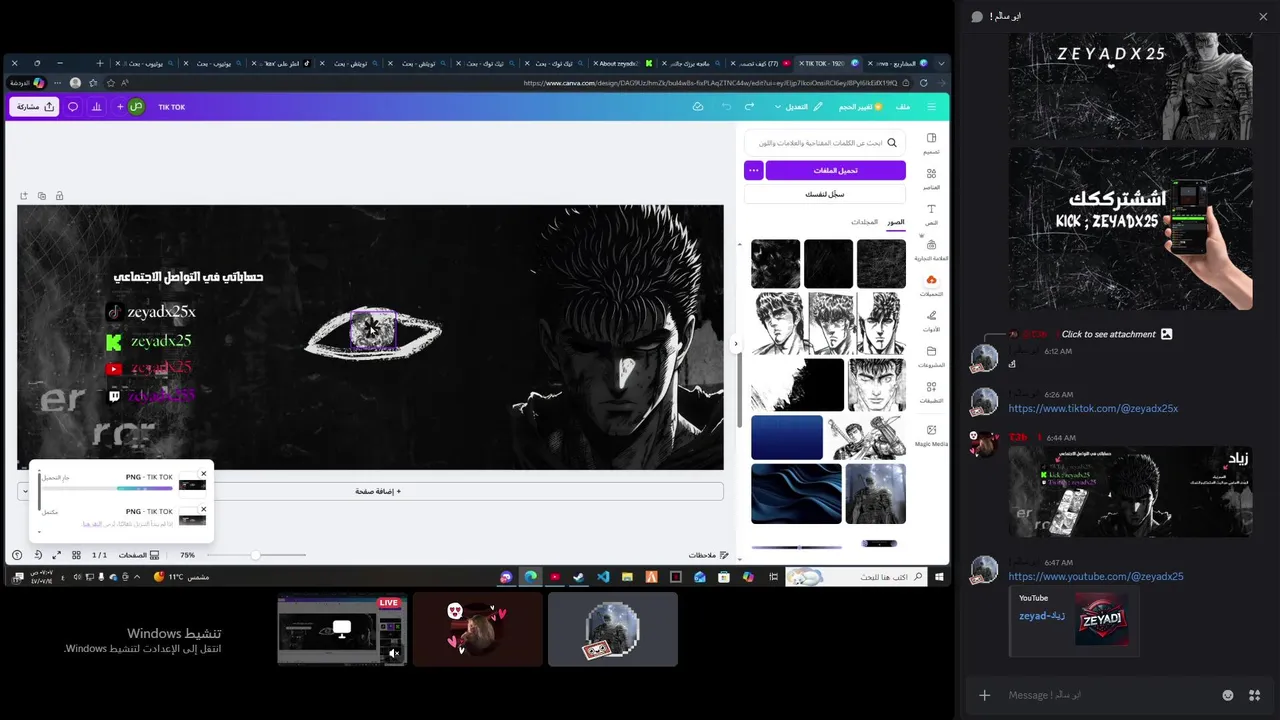Open the editing mode dropdown
1280x720 pixels.
click(799, 106)
